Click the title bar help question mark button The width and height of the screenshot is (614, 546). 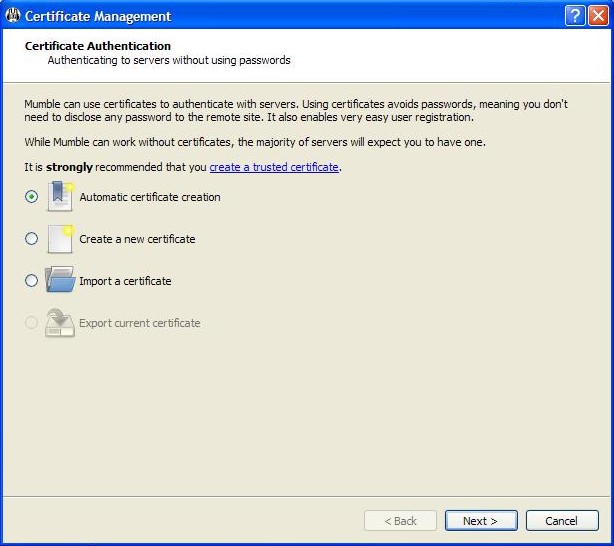(574, 16)
